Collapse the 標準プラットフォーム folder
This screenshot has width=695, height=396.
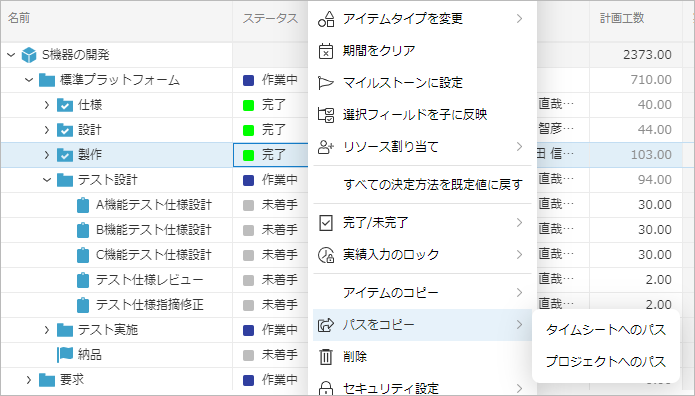click(29, 80)
